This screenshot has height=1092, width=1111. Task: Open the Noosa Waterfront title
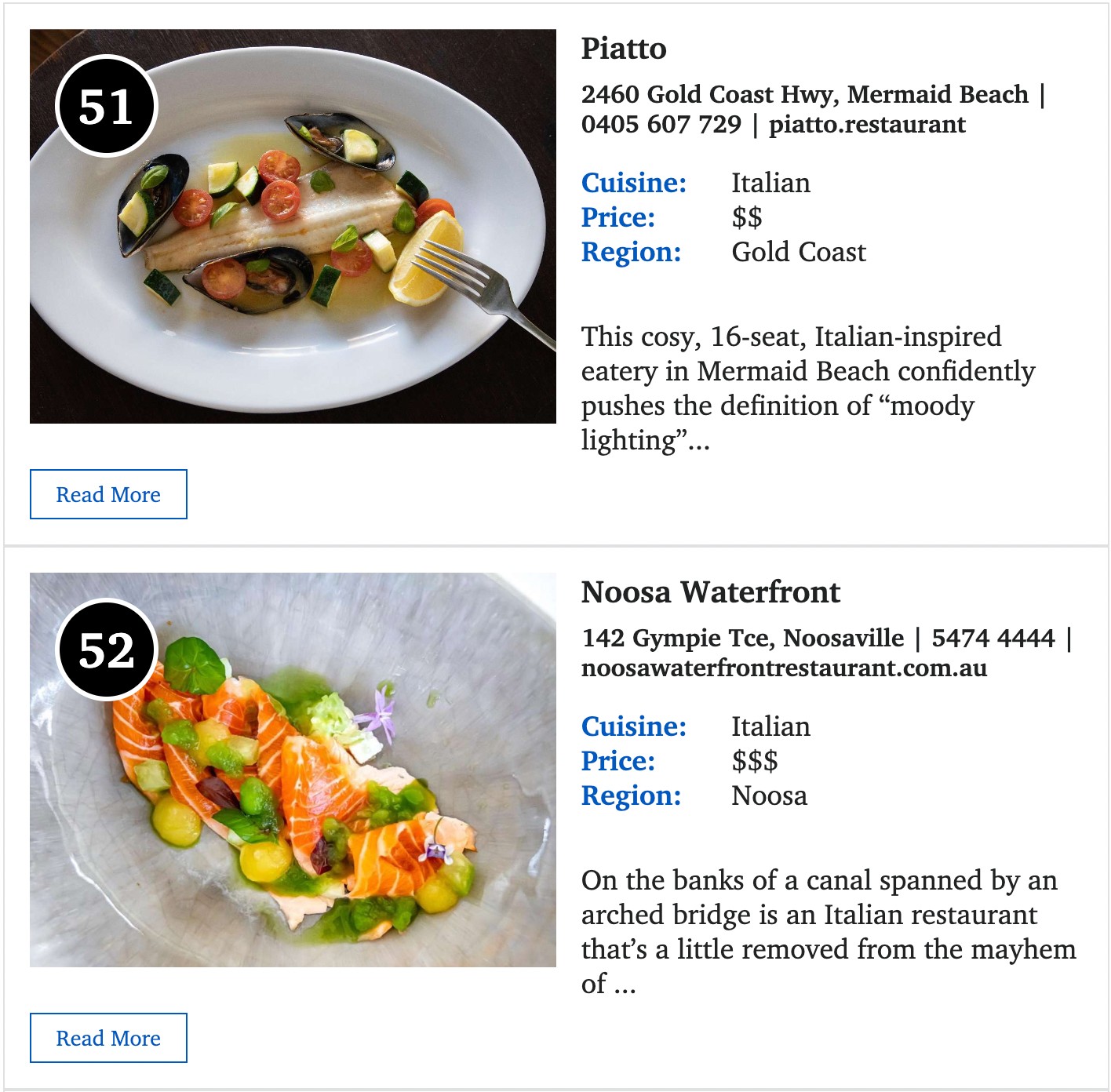point(710,592)
